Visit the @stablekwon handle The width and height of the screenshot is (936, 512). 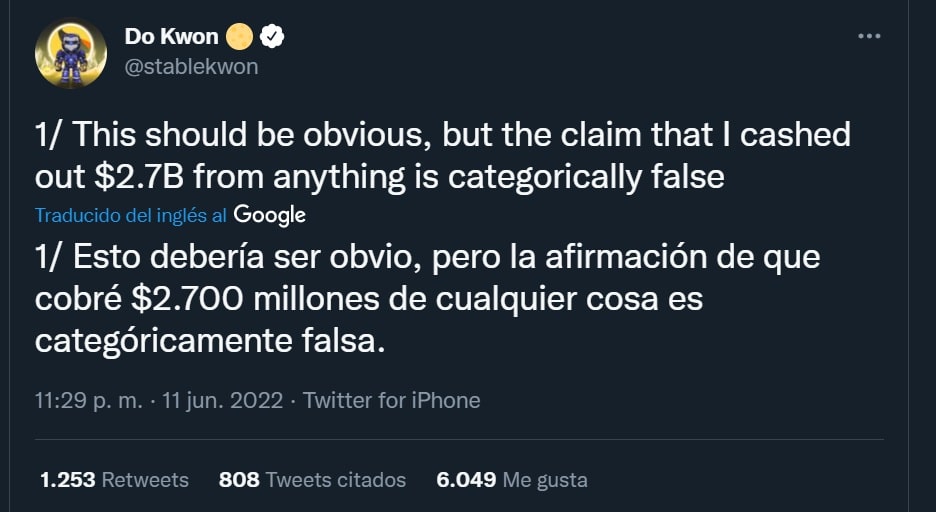point(191,66)
